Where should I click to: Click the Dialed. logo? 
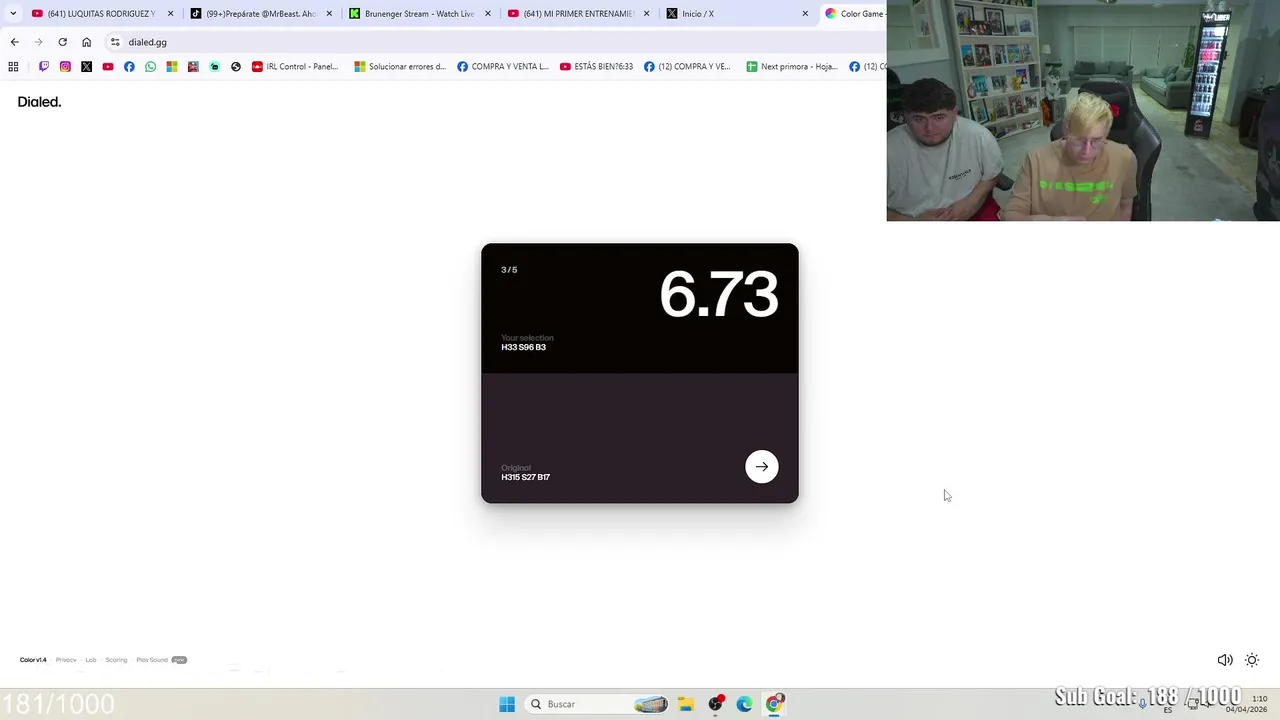click(x=39, y=102)
